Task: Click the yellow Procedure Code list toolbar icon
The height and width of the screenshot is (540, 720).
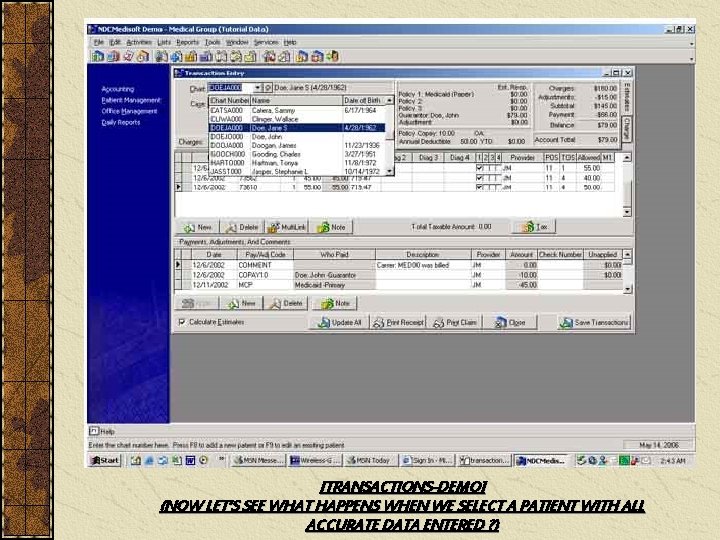Action: pos(191,56)
